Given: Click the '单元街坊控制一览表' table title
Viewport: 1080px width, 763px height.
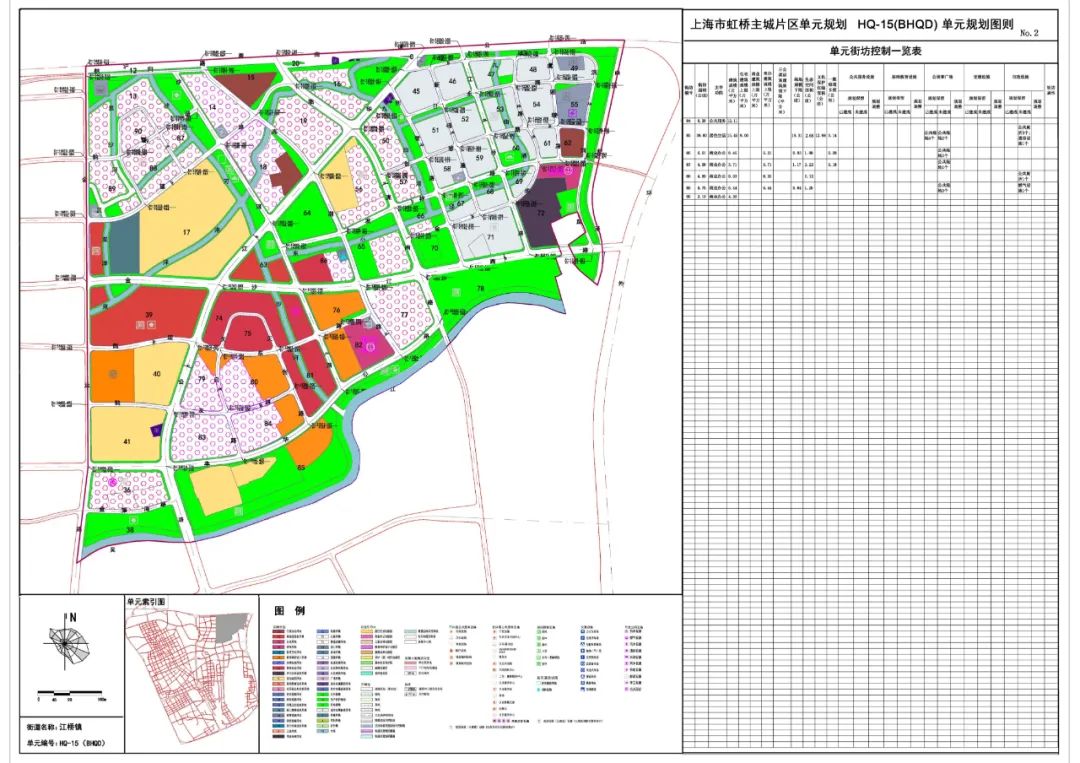Looking at the screenshot, I should tap(875, 52).
